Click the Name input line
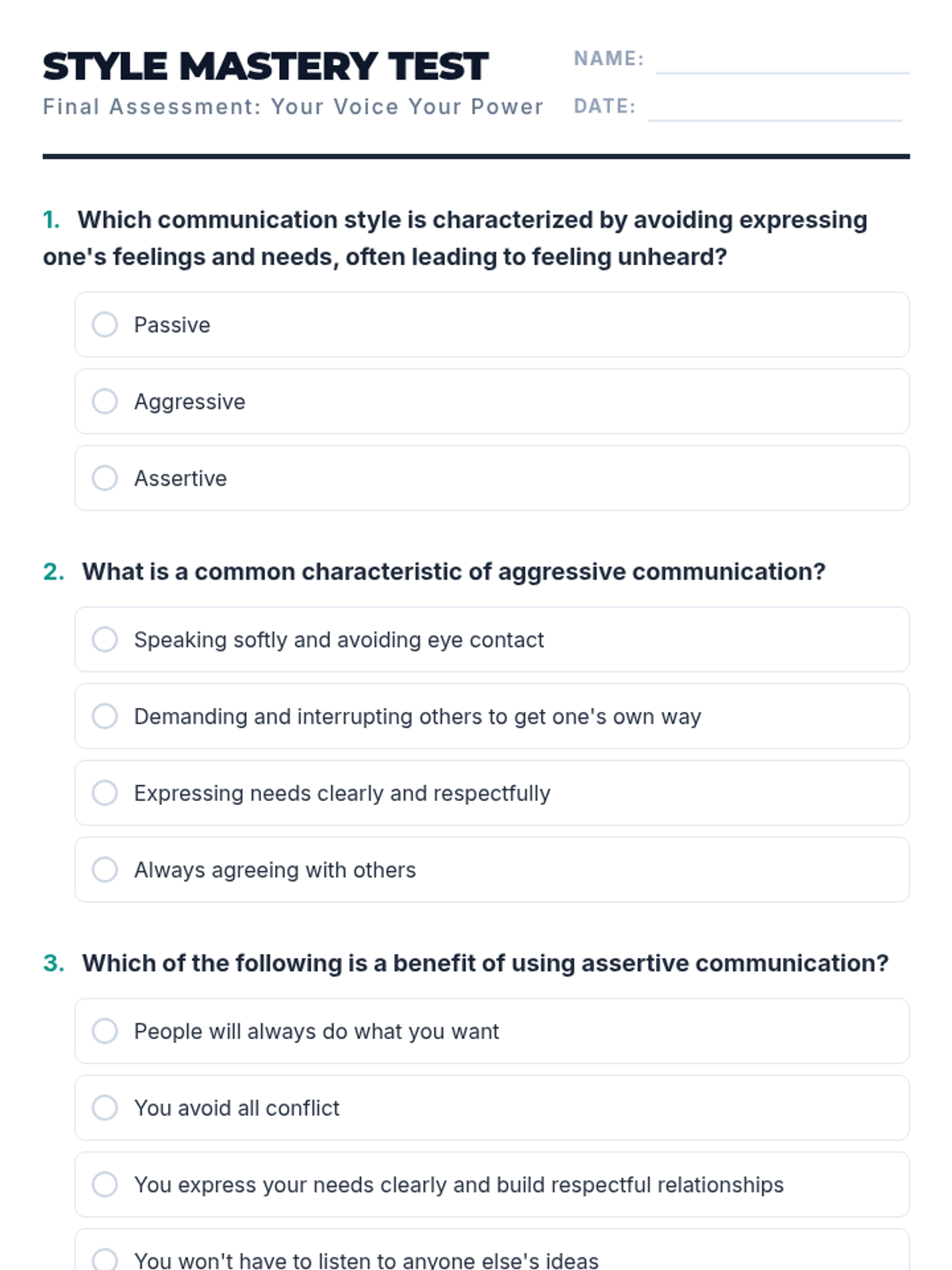 point(782,62)
